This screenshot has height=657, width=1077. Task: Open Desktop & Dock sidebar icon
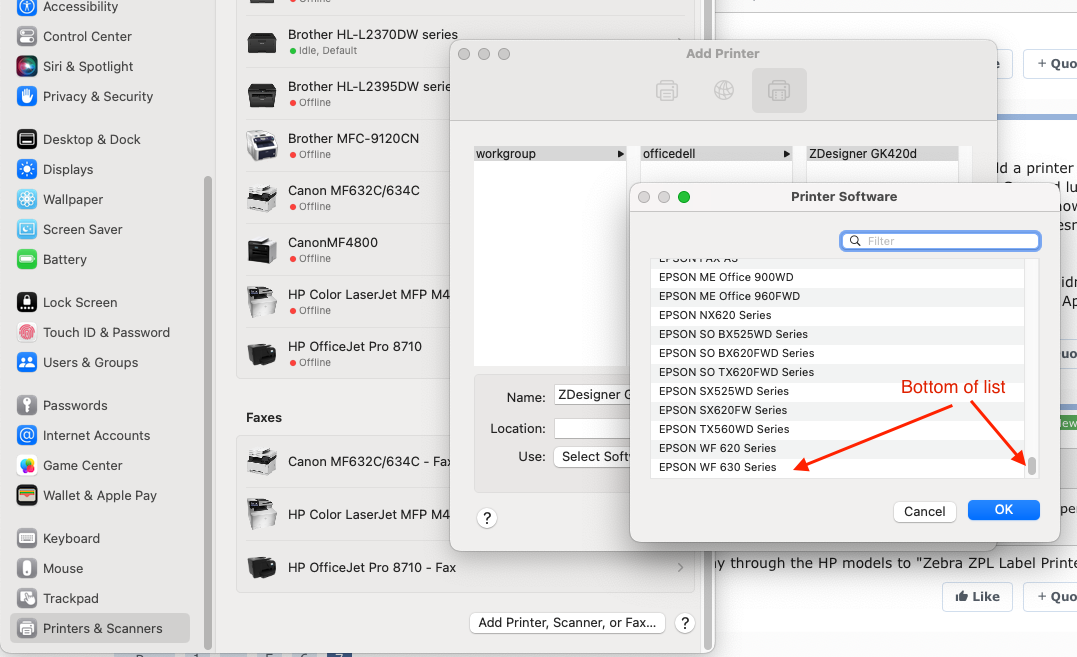click(27, 139)
